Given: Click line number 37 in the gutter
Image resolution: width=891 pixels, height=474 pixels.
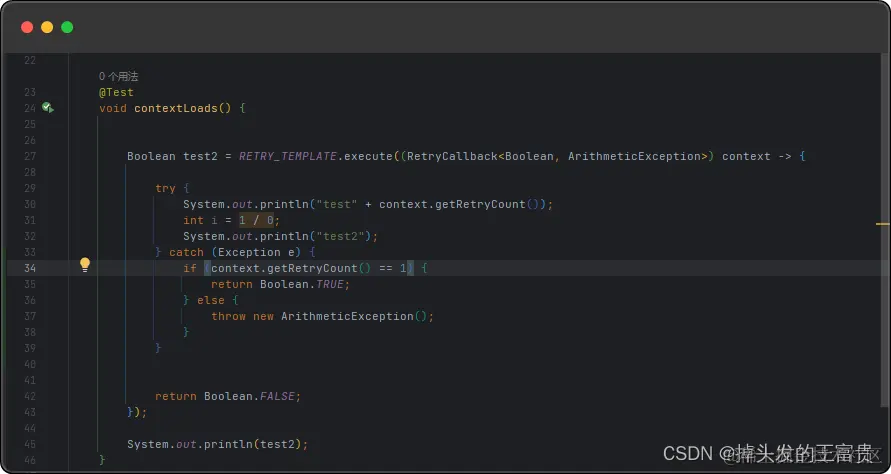Looking at the screenshot, I should tap(30, 316).
